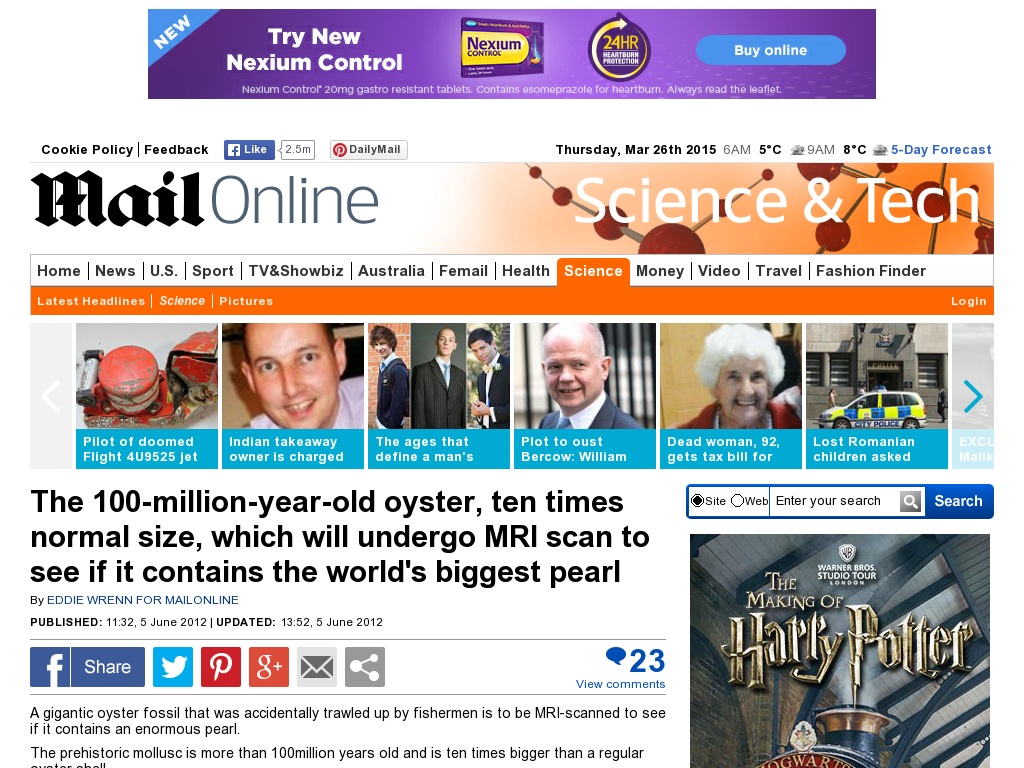
Task: Open Latest Headlines in the orange subnav
Action: (91, 301)
